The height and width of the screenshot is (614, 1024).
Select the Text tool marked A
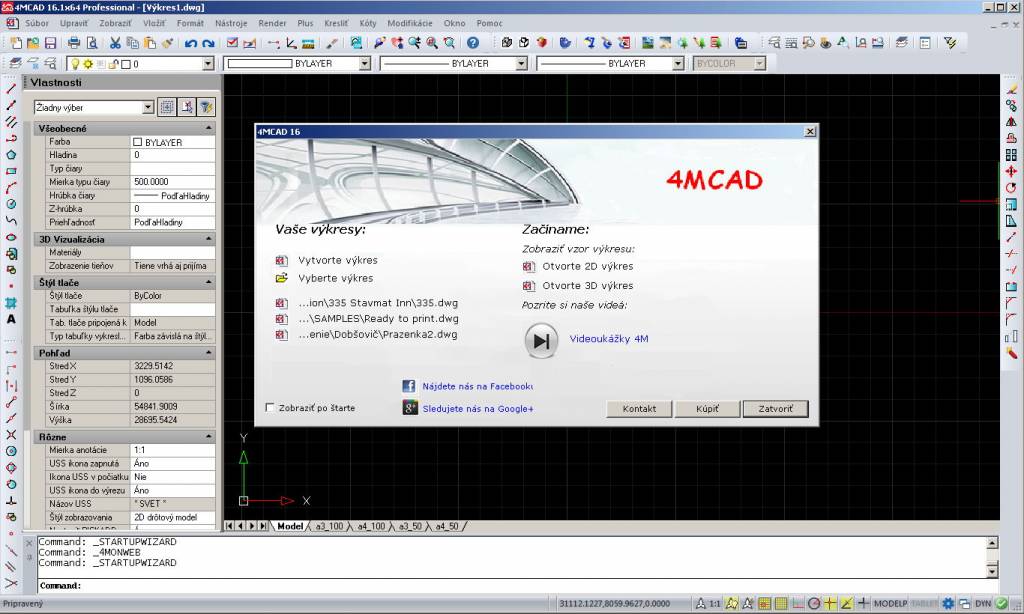[11, 319]
